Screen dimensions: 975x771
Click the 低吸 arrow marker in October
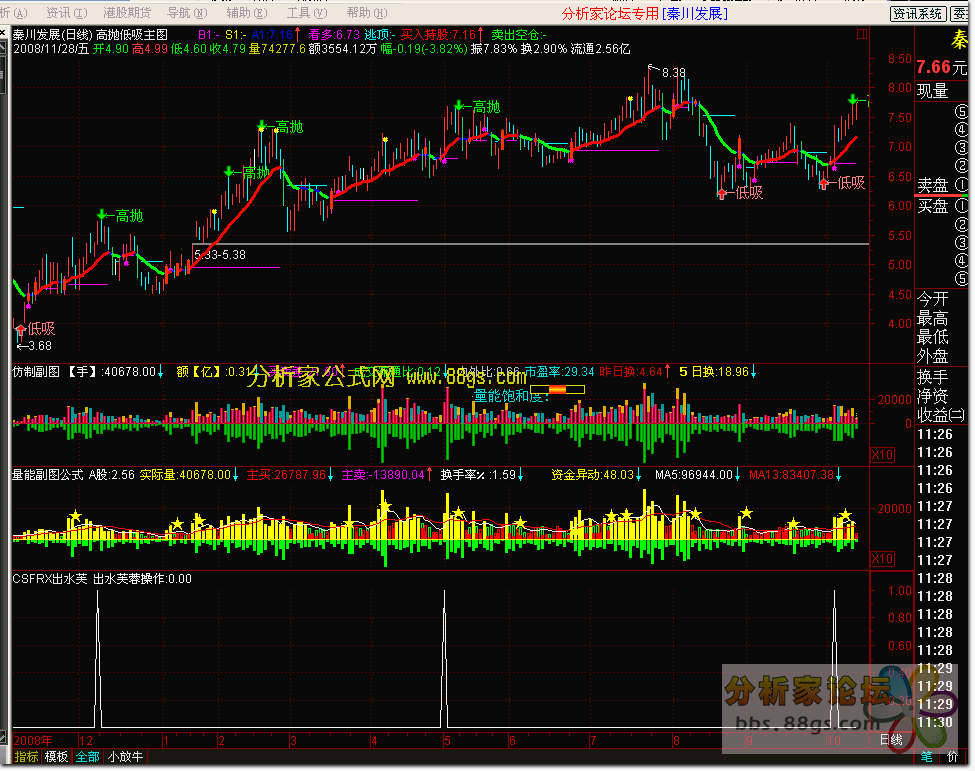(x=824, y=183)
